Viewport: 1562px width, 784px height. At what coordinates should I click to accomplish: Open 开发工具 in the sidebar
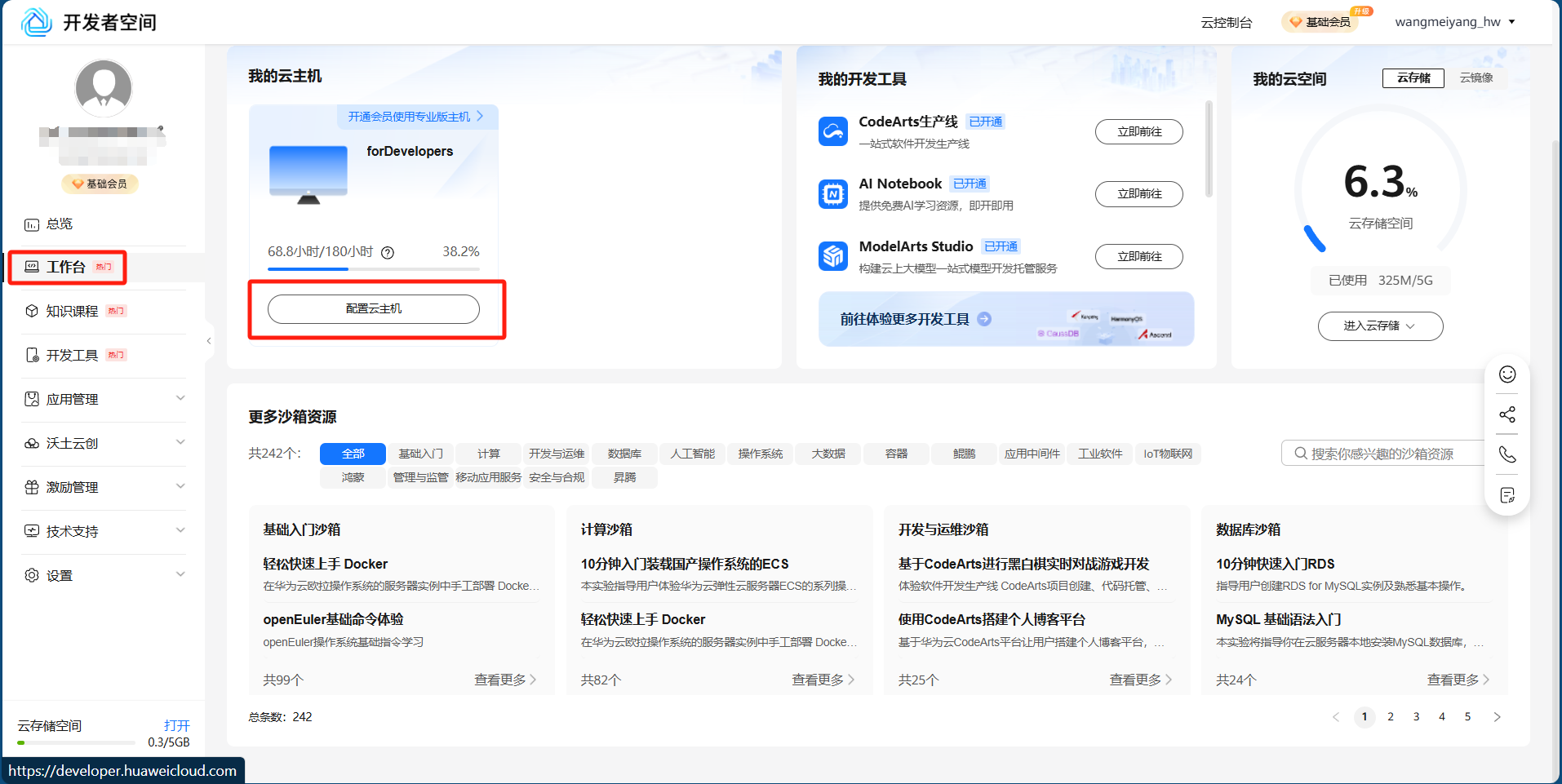point(73,355)
